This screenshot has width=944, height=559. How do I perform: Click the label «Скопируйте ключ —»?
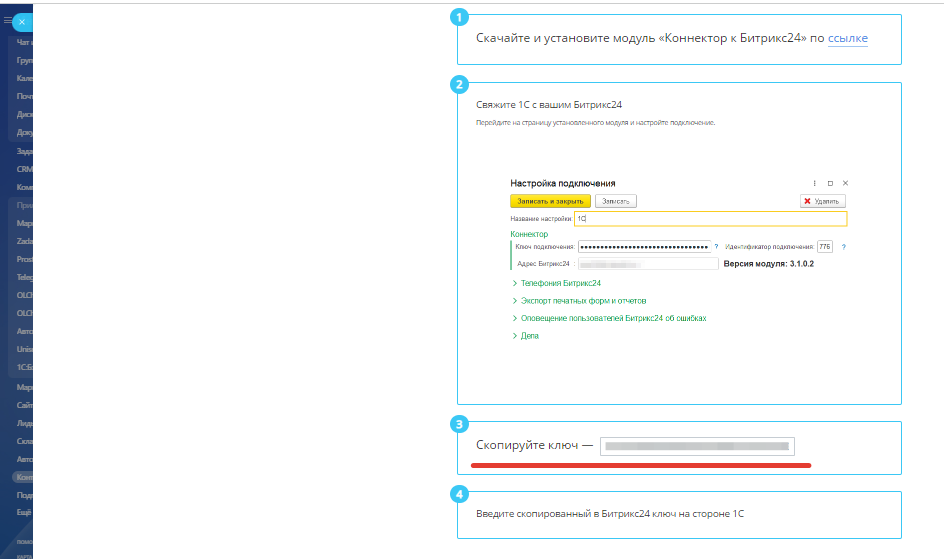tap(535, 445)
